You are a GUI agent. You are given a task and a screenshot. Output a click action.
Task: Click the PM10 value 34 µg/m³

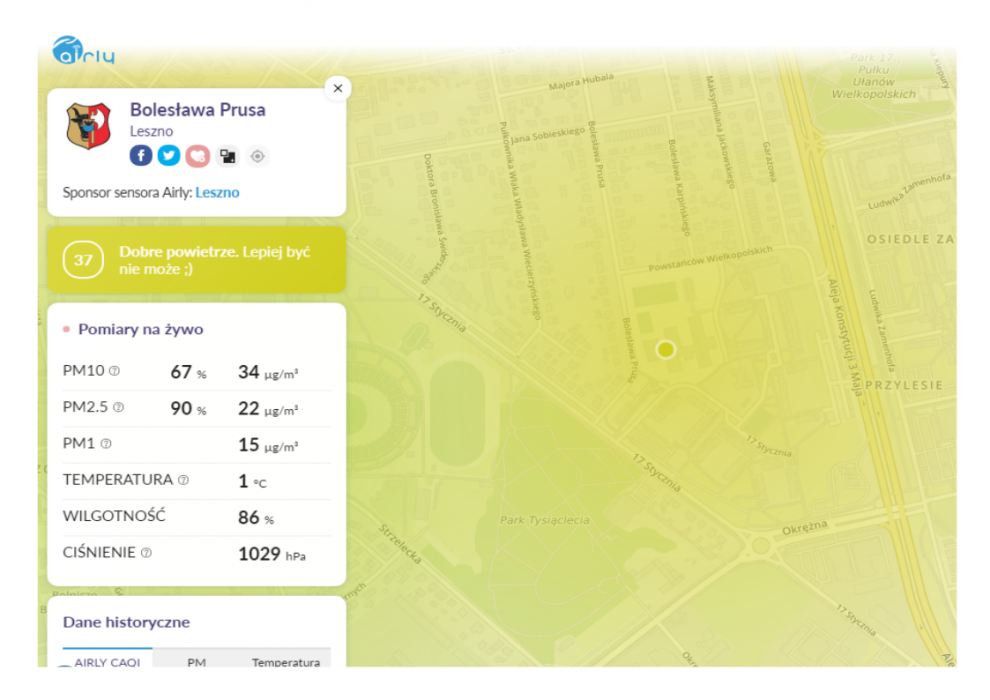(268, 372)
